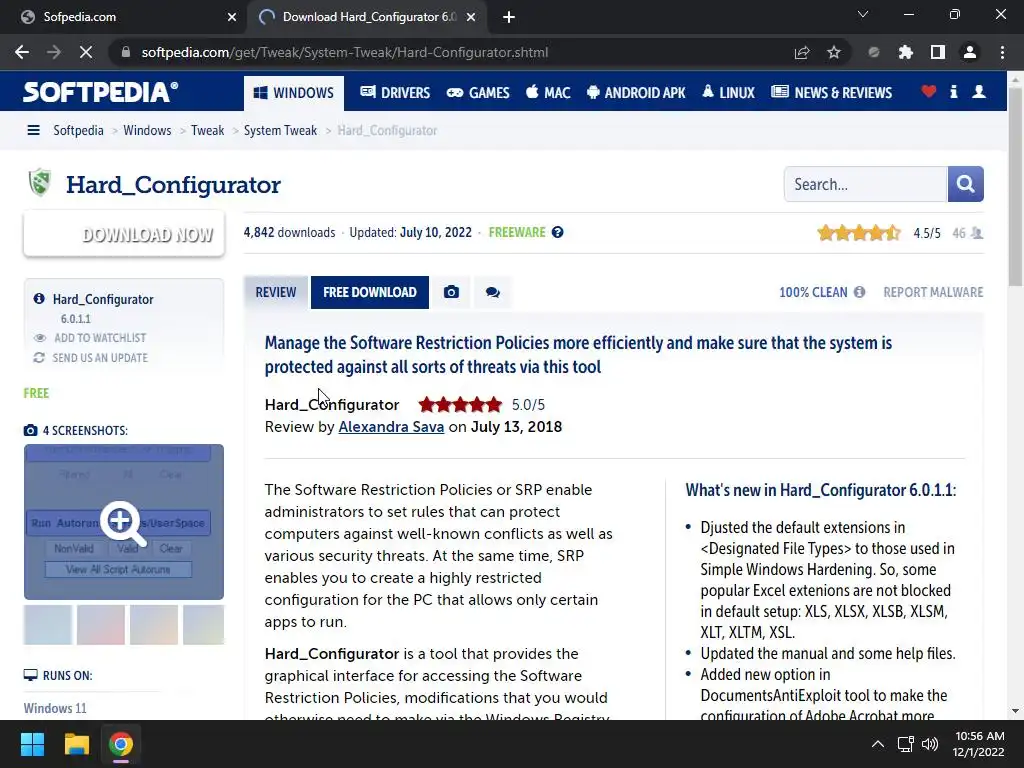Screen dimensions: 1024x768
Task: Click the taskbar clock and date
Action: click(x=978, y=744)
